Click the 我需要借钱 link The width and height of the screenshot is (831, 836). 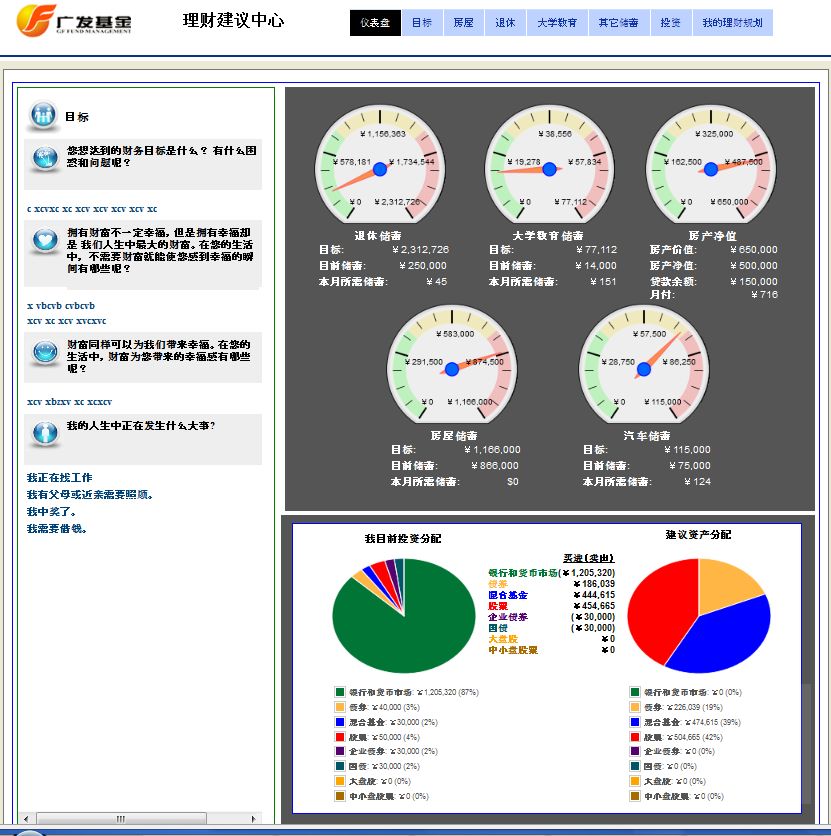(x=56, y=529)
